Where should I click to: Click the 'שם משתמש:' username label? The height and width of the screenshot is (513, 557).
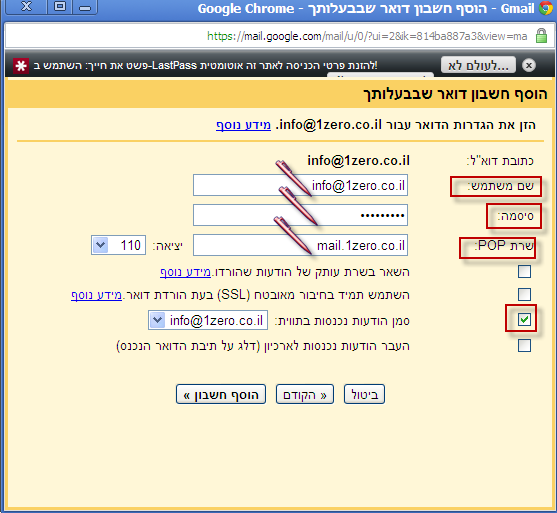(500, 186)
